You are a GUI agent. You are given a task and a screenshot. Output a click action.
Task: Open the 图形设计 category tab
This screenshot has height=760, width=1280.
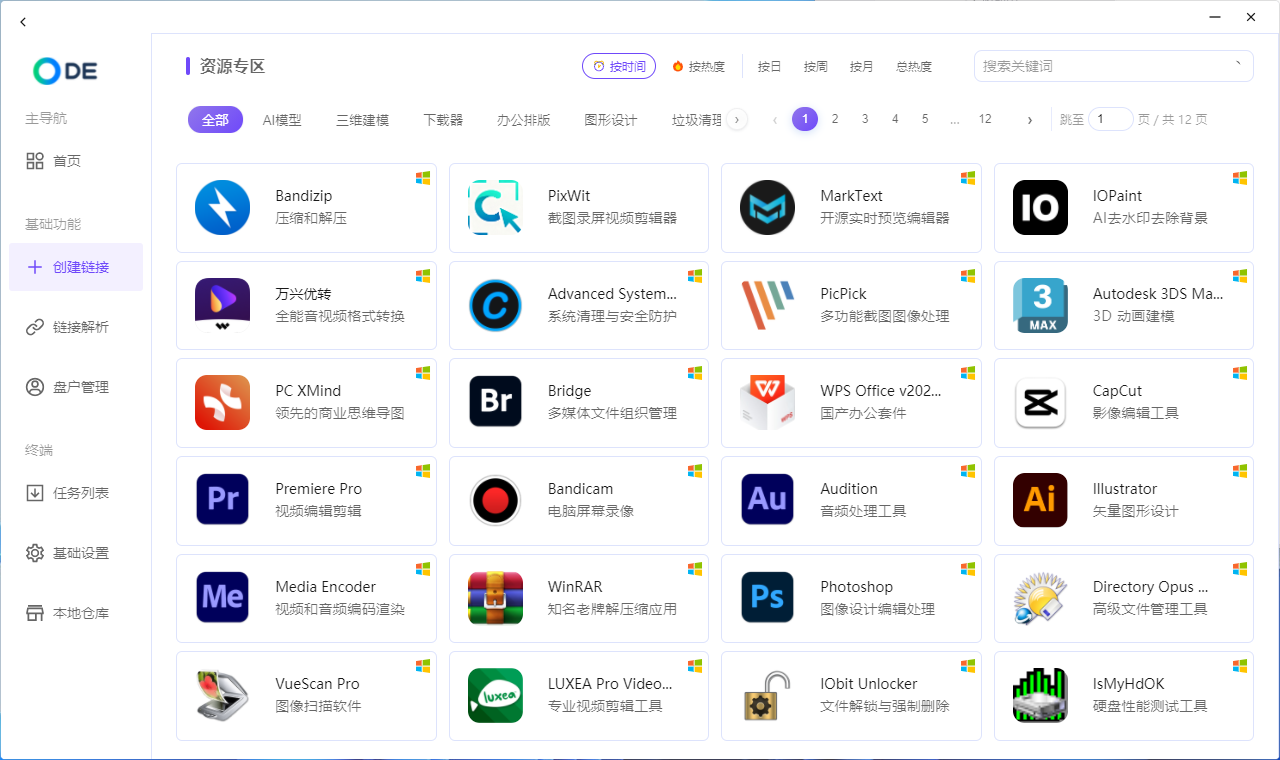click(611, 120)
